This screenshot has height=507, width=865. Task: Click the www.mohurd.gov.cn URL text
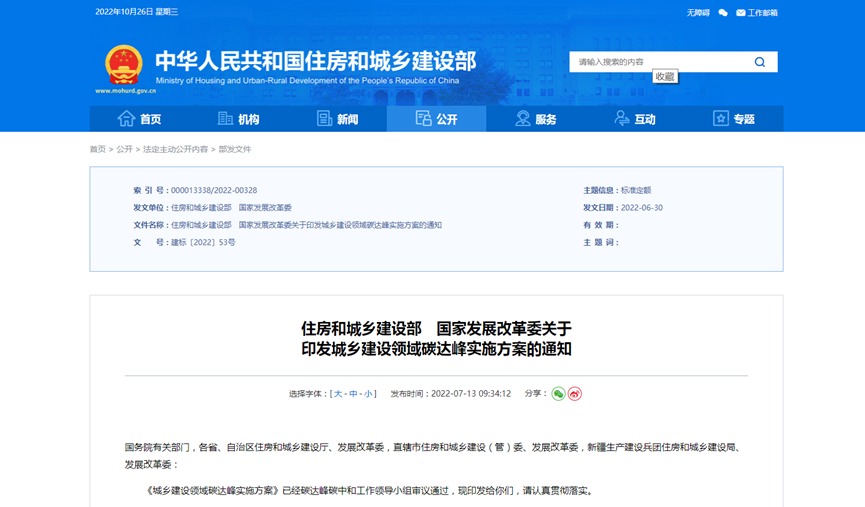click(125, 91)
